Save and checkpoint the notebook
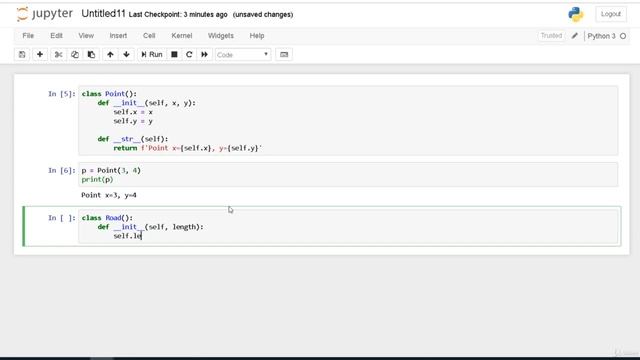Image resolution: width=640 pixels, height=360 pixels. pyautogui.click(x=22, y=55)
